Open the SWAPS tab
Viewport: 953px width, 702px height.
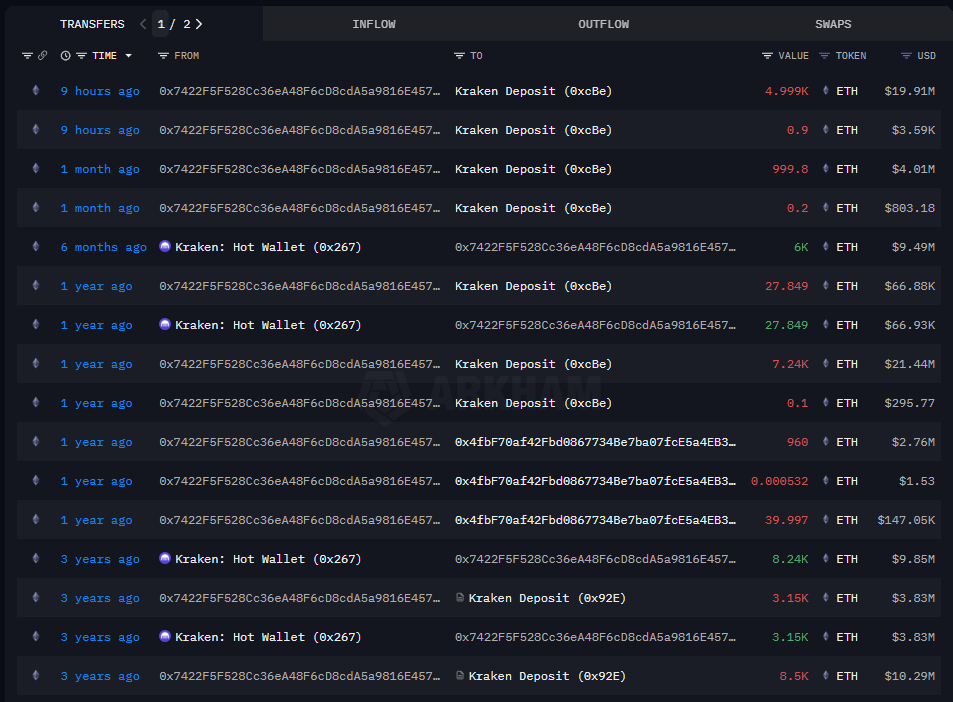(x=833, y=24)
